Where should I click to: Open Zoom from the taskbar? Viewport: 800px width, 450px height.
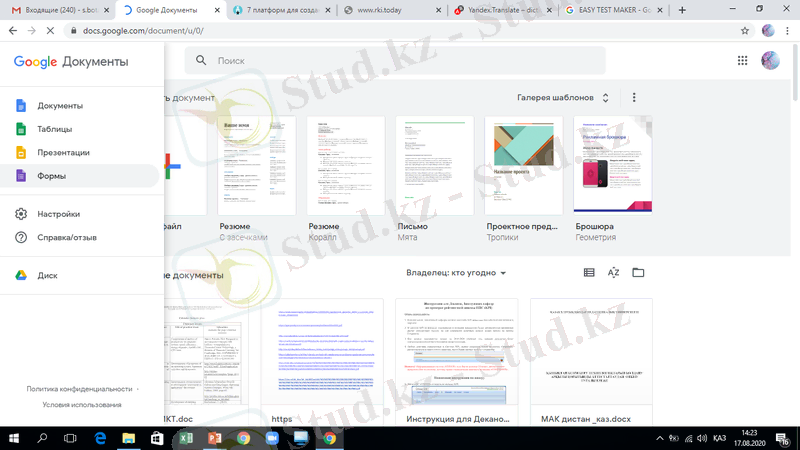(x=272, y=438)
